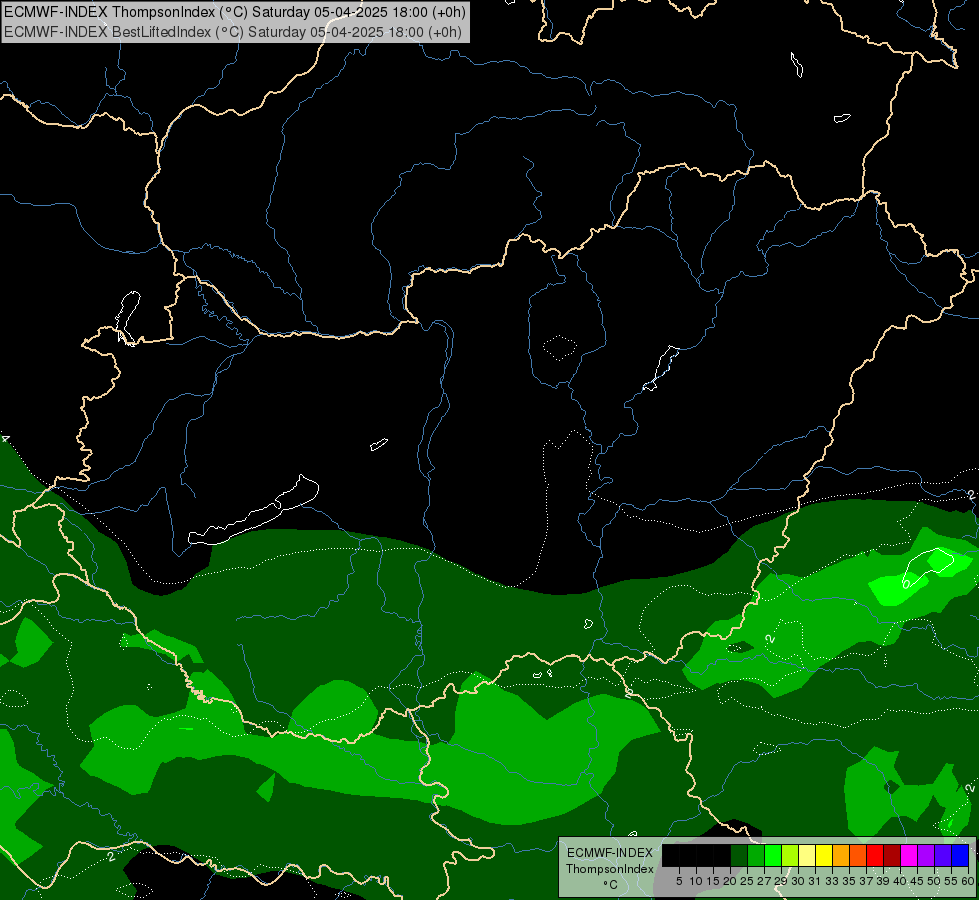
Task: Click the legend tick label 10
Action: 696,881
